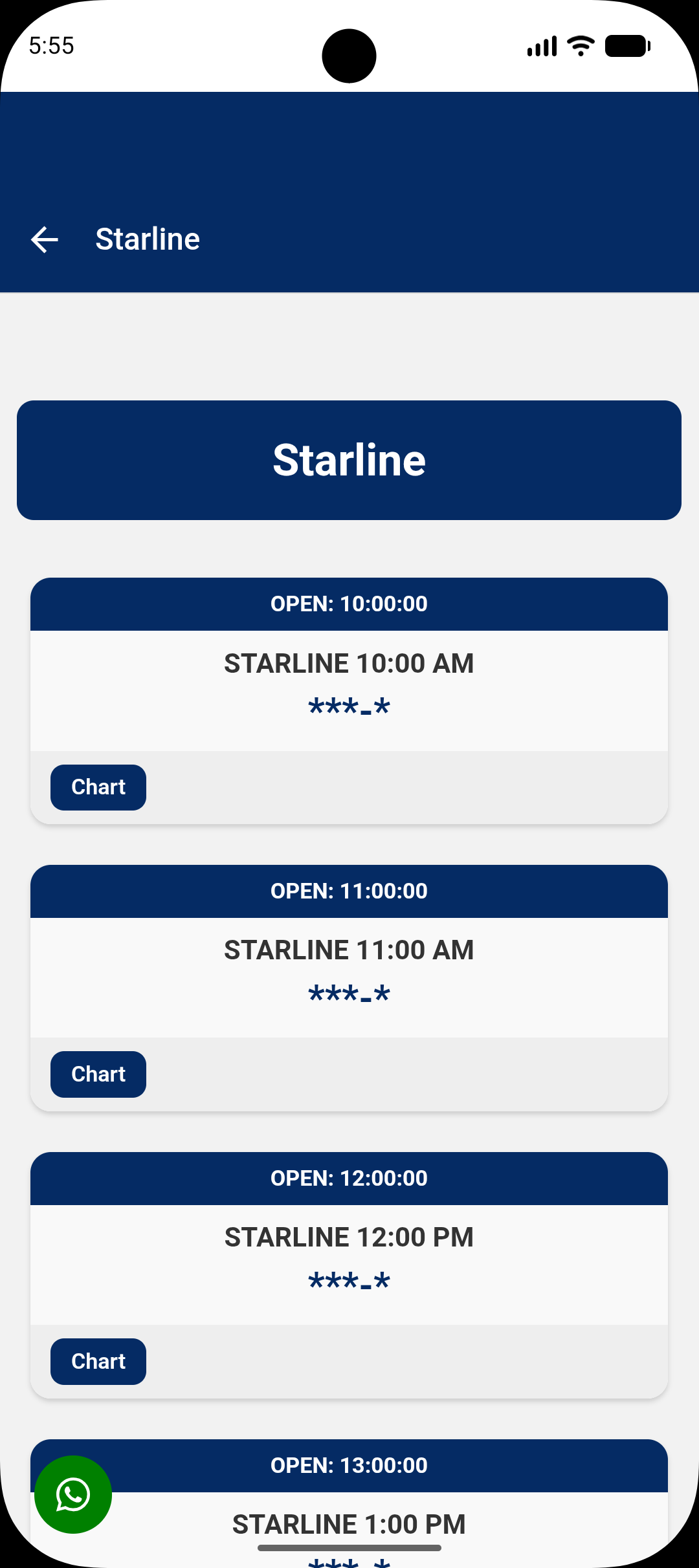Tap the STARLINE 1:00 PM game title

pos(349,1524)
